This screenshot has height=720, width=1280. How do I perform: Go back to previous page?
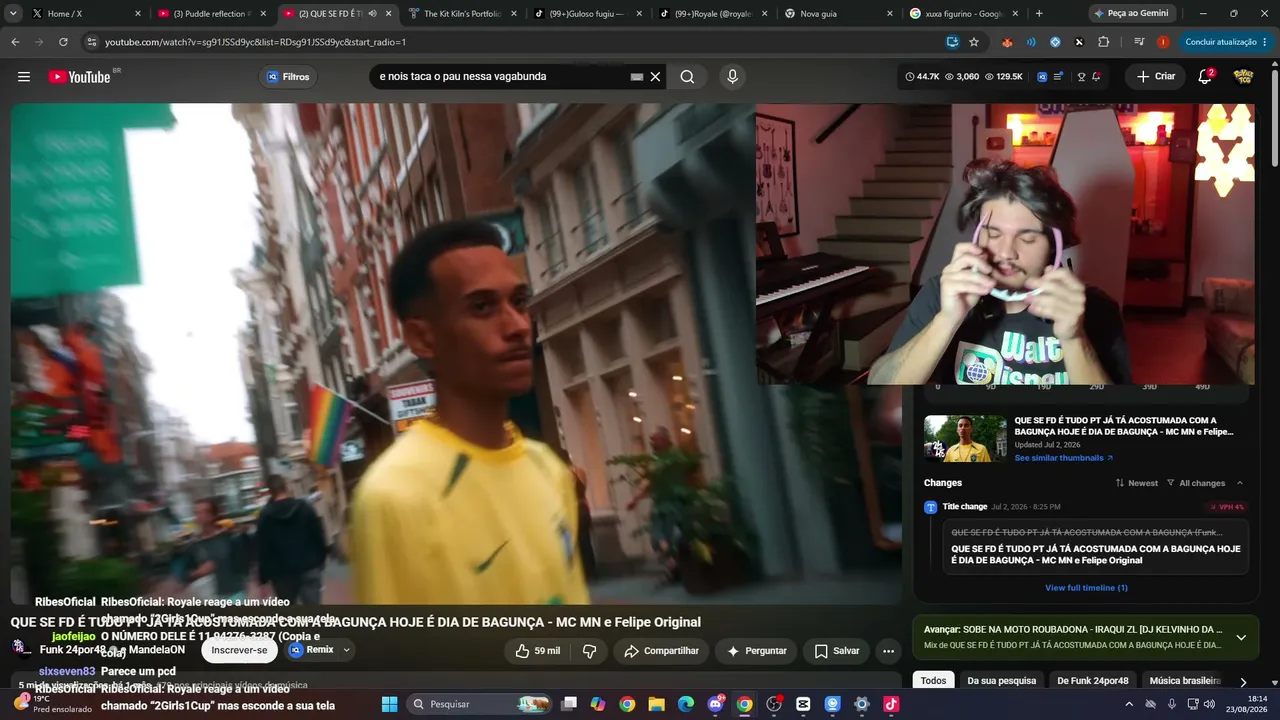click(15, 42)
